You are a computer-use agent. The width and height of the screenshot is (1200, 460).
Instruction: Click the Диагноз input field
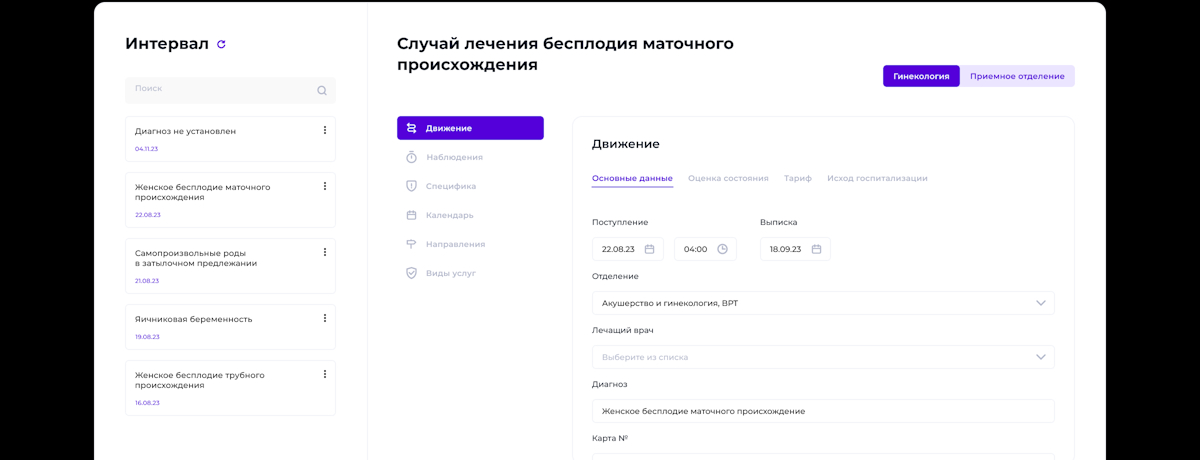[x=823, y=411]
